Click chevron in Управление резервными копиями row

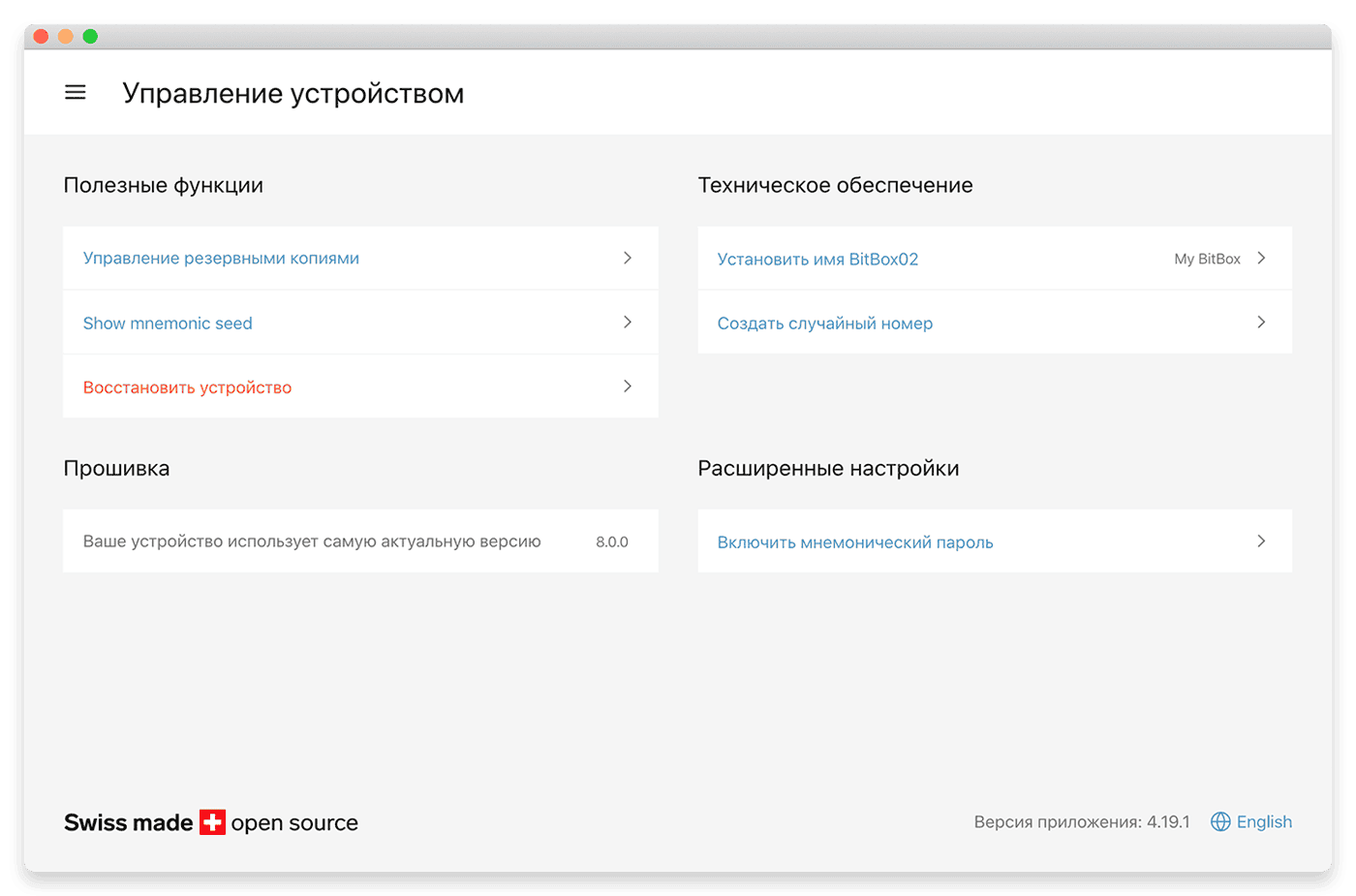628,258
